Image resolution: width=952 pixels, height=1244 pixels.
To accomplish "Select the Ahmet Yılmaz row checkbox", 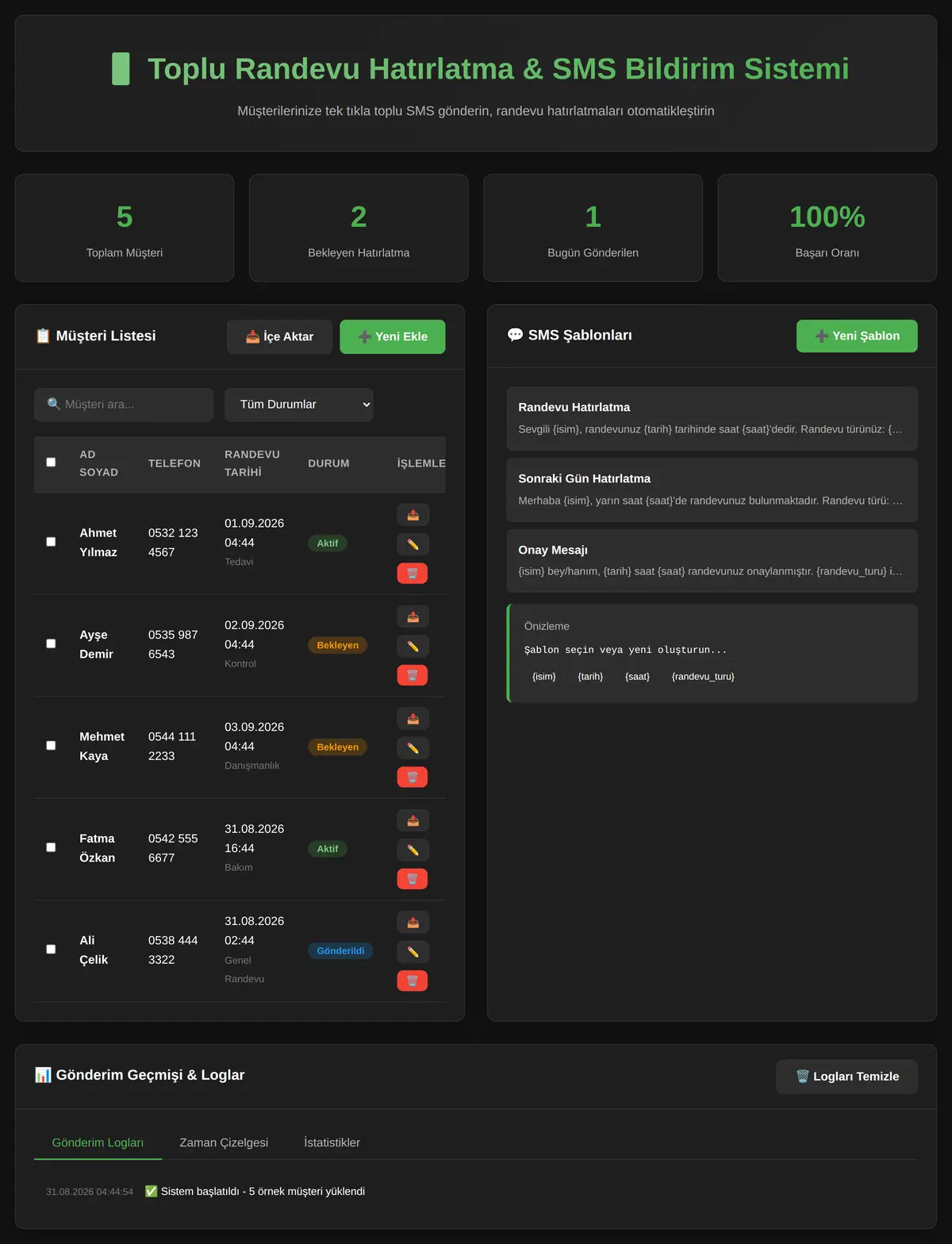I will (x=51, y=542).
